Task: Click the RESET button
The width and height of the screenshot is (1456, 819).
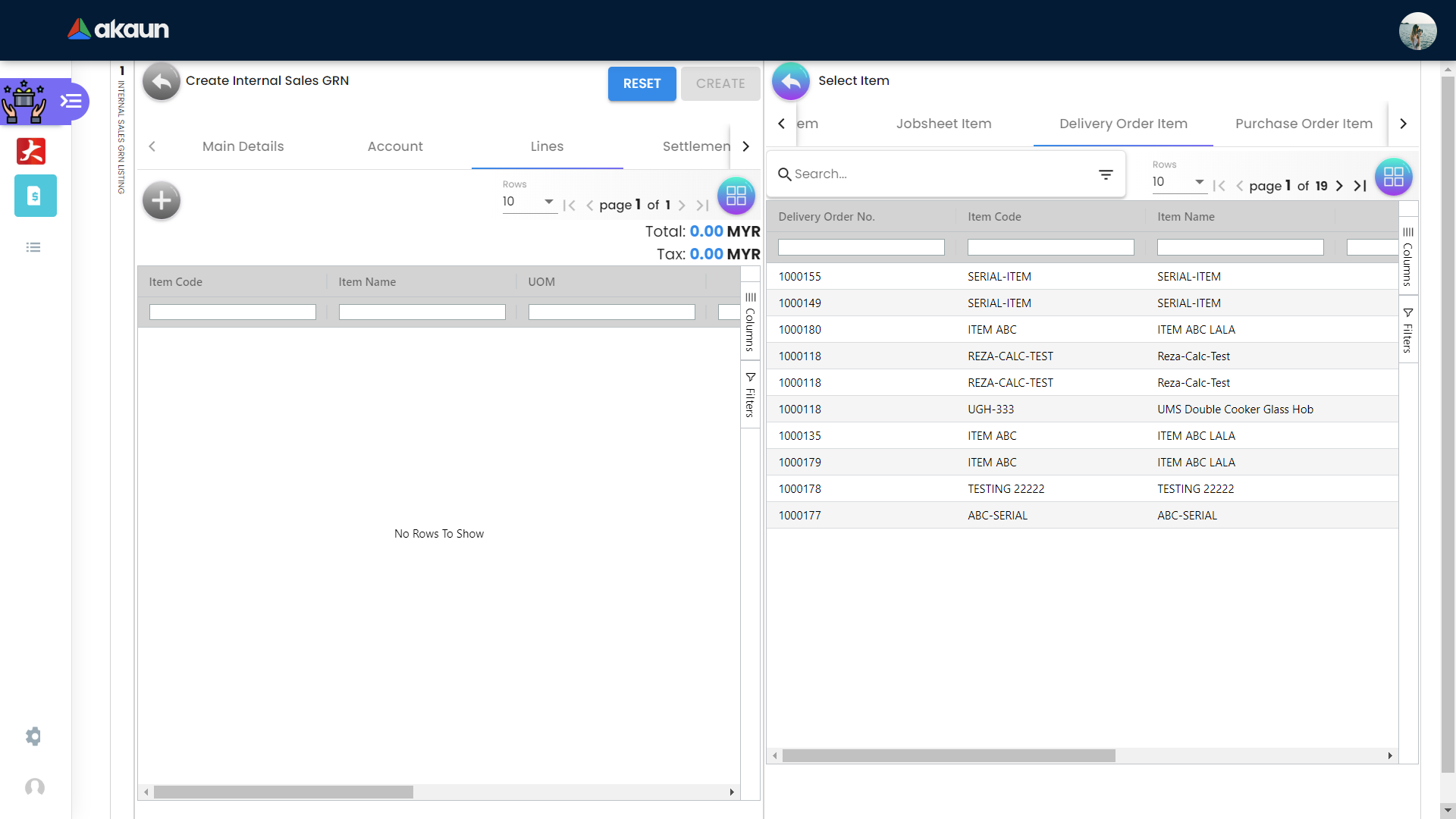Action: (642, 83)
